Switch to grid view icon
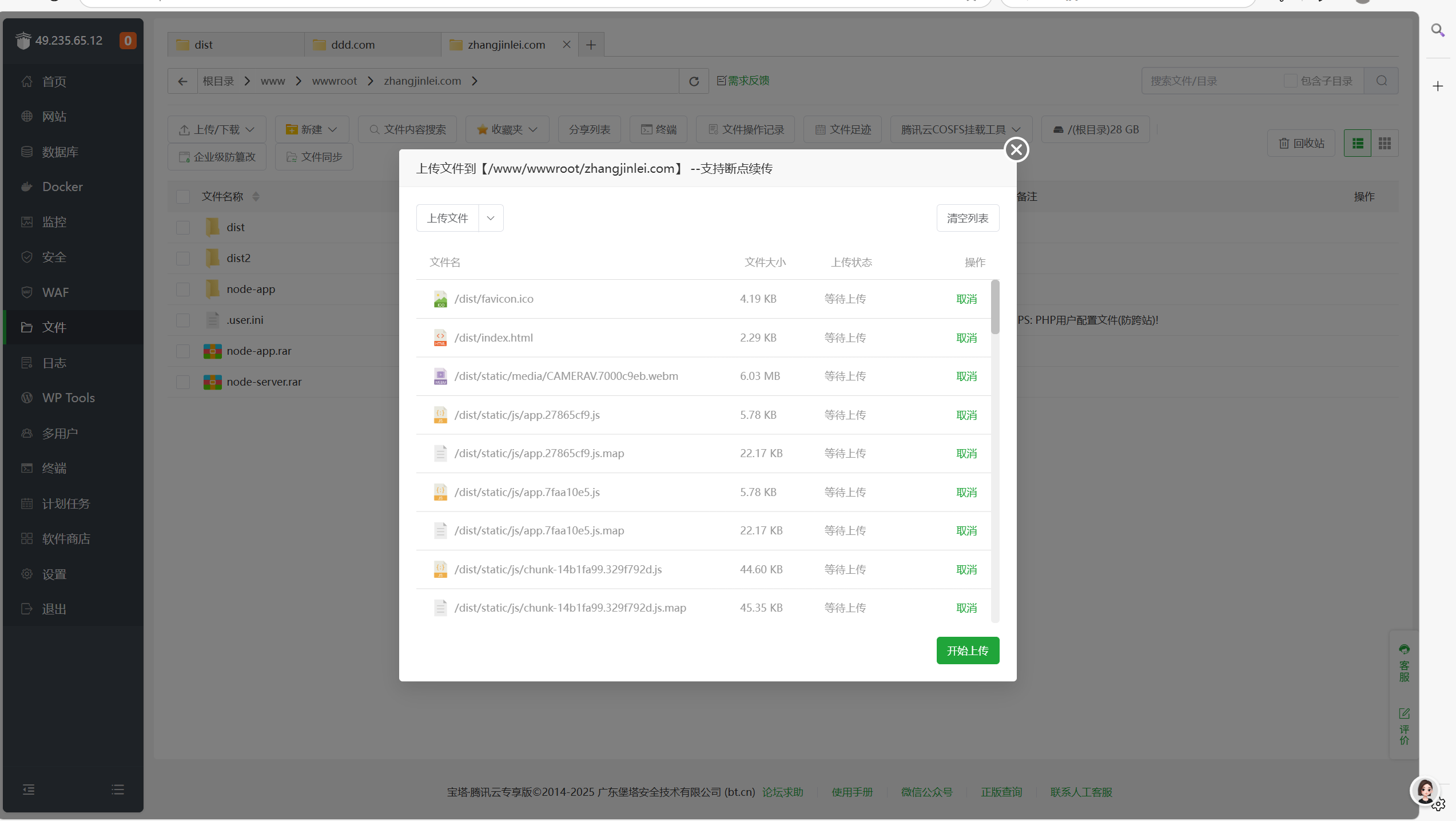This screenshot has width=1456, height=821. [x=1385, y=143]
